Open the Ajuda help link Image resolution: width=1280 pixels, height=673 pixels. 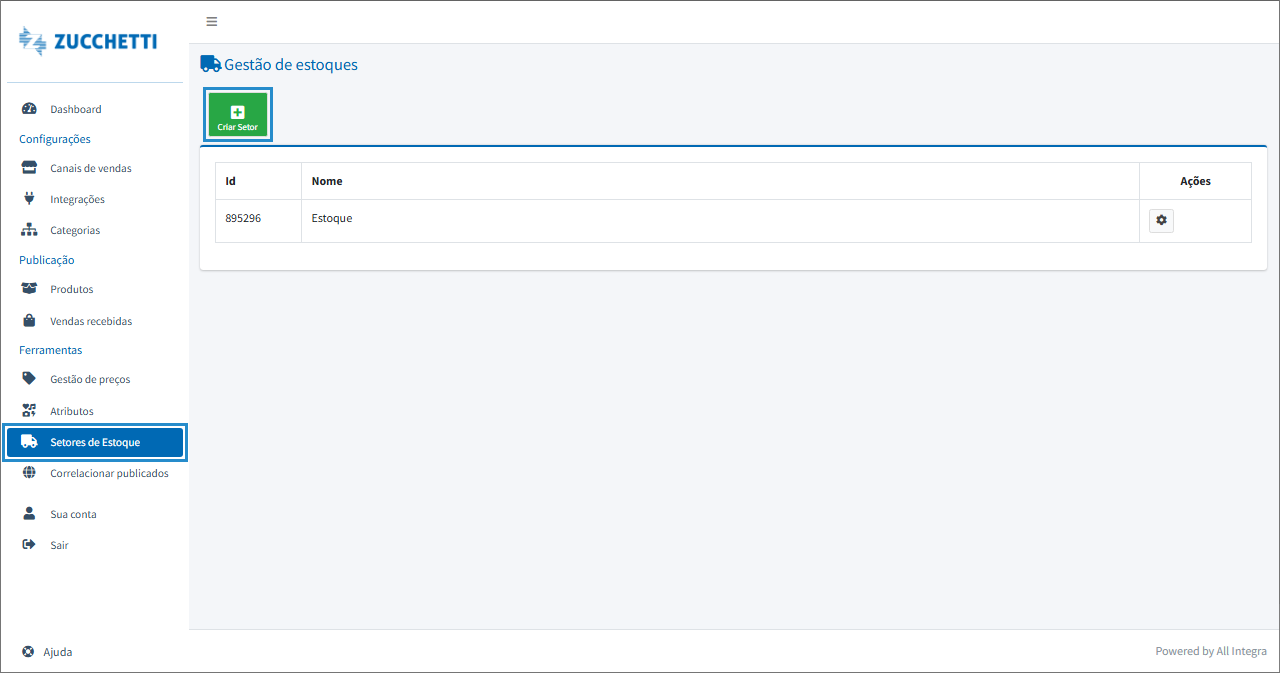pos(57,652)
